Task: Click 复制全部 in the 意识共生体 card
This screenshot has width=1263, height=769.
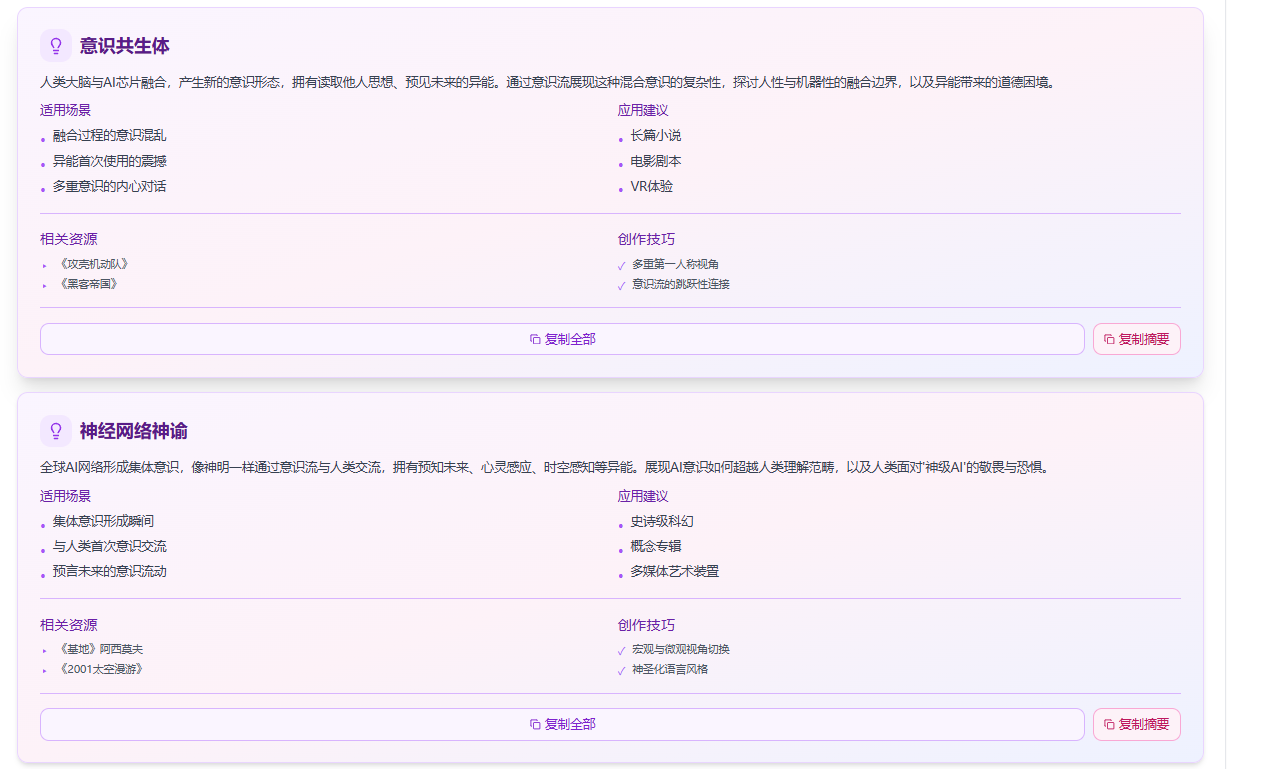Action: pos(562,339)
